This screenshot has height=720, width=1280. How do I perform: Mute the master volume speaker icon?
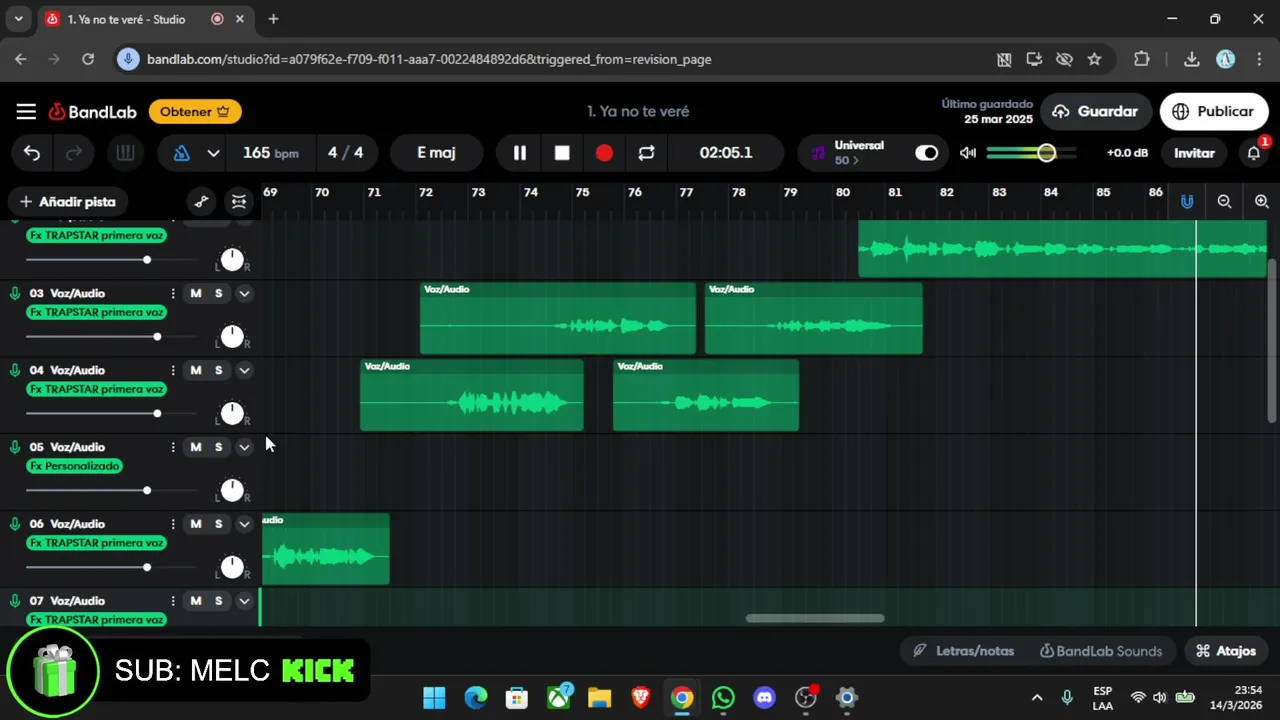click(x=968, y=153)
